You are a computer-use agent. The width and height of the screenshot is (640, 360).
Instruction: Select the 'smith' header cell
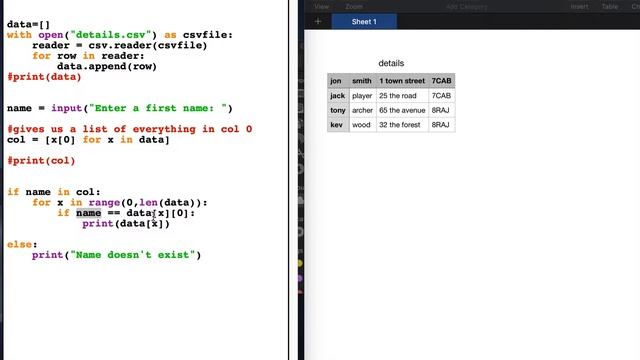[362, 81]
